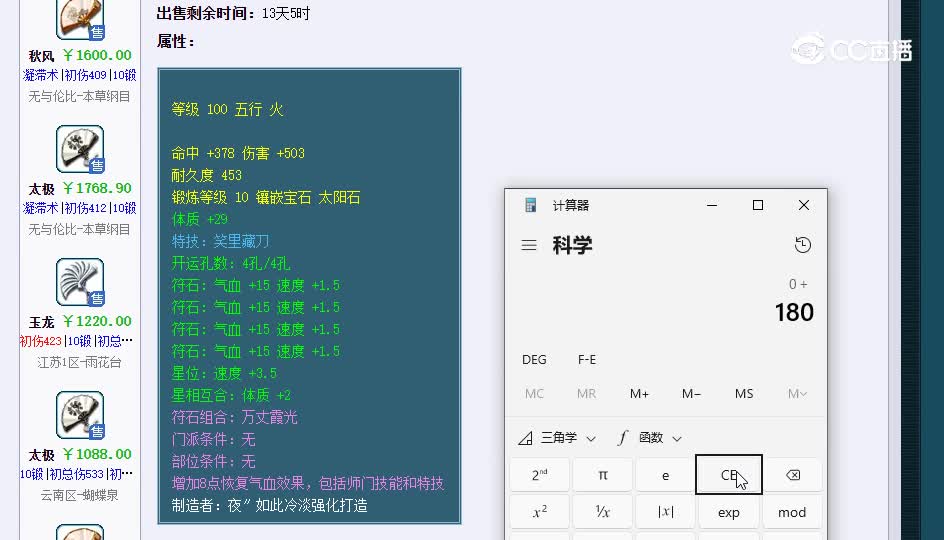The image size is (944, 540).
Task: Minimize the calculator window
Action: (712, 205)
